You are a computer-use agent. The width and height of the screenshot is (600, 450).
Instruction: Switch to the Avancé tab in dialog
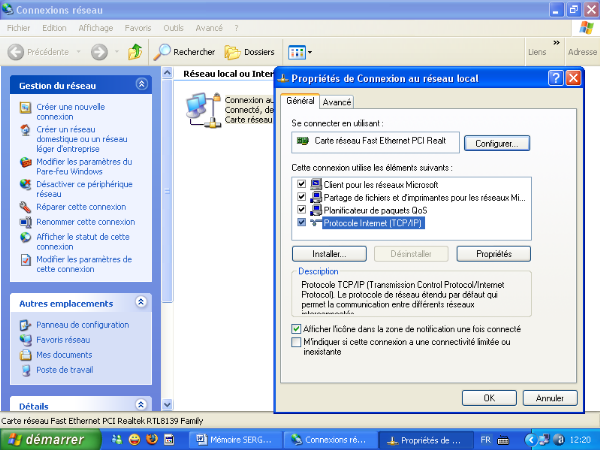[337, 102]
